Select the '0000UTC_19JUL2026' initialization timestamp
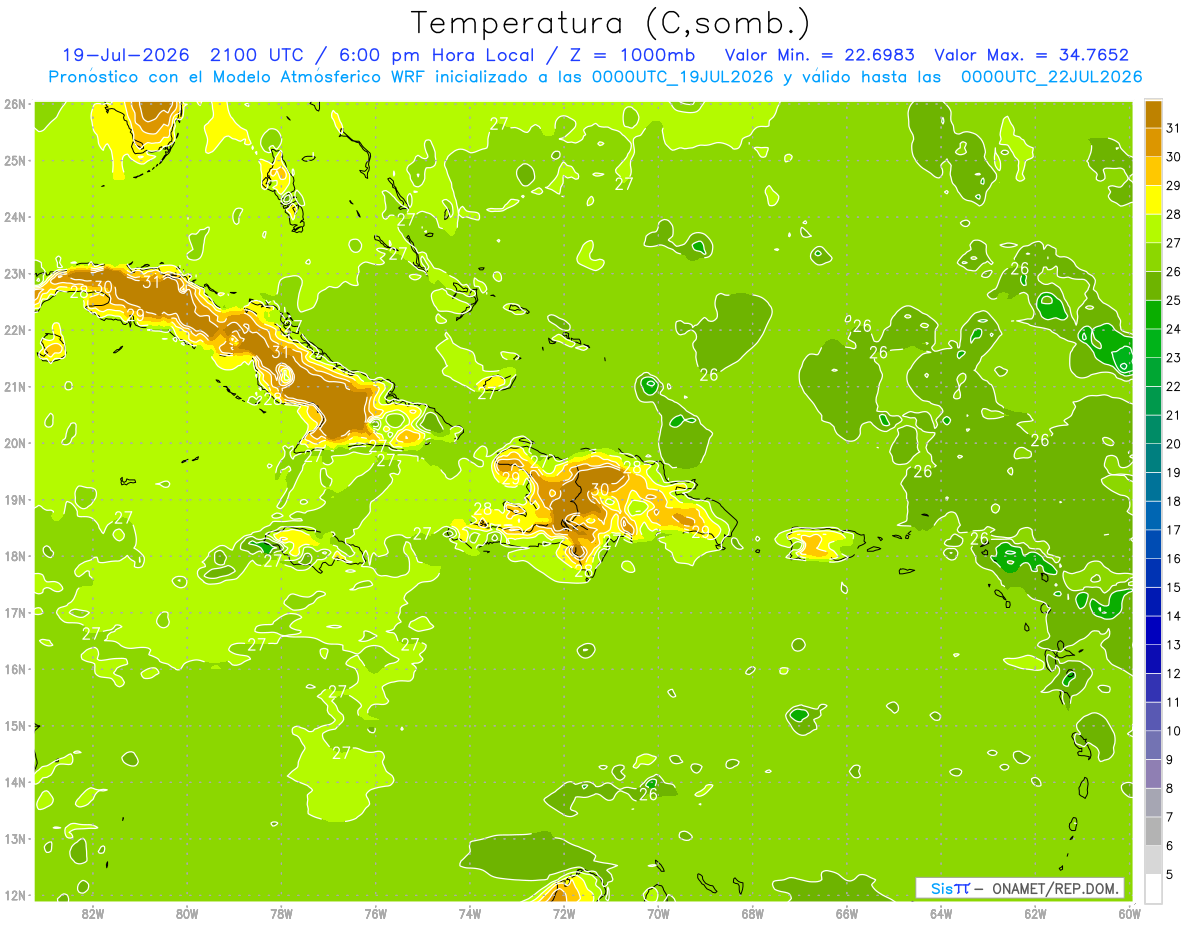The width and height of the screenshot is (1200, 927). 682,77
